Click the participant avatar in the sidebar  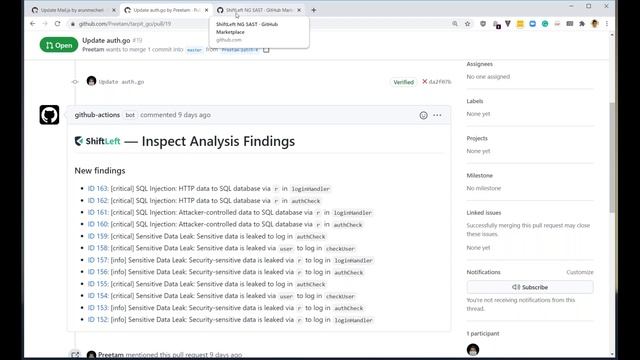(473, 350)
